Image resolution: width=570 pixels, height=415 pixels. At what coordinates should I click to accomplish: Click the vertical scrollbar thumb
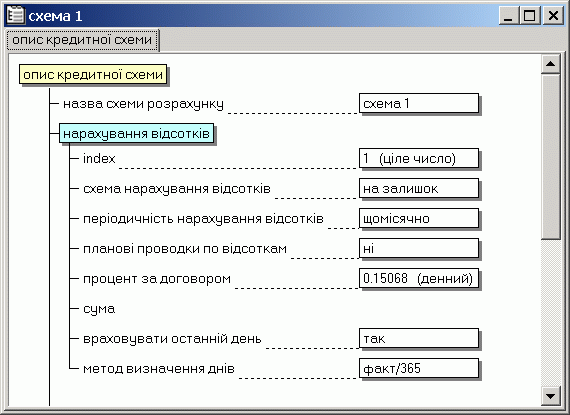[550, 156]
